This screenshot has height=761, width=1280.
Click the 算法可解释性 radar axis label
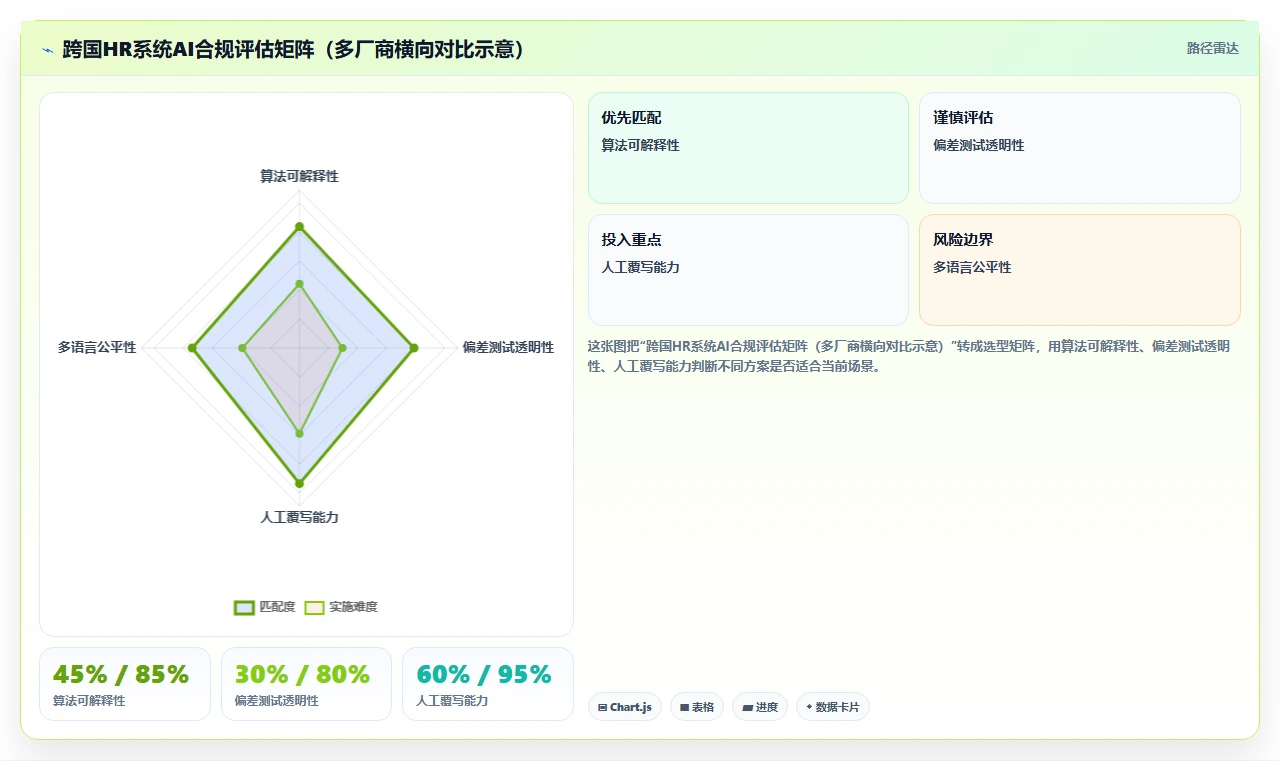click(x=299, y=176)
